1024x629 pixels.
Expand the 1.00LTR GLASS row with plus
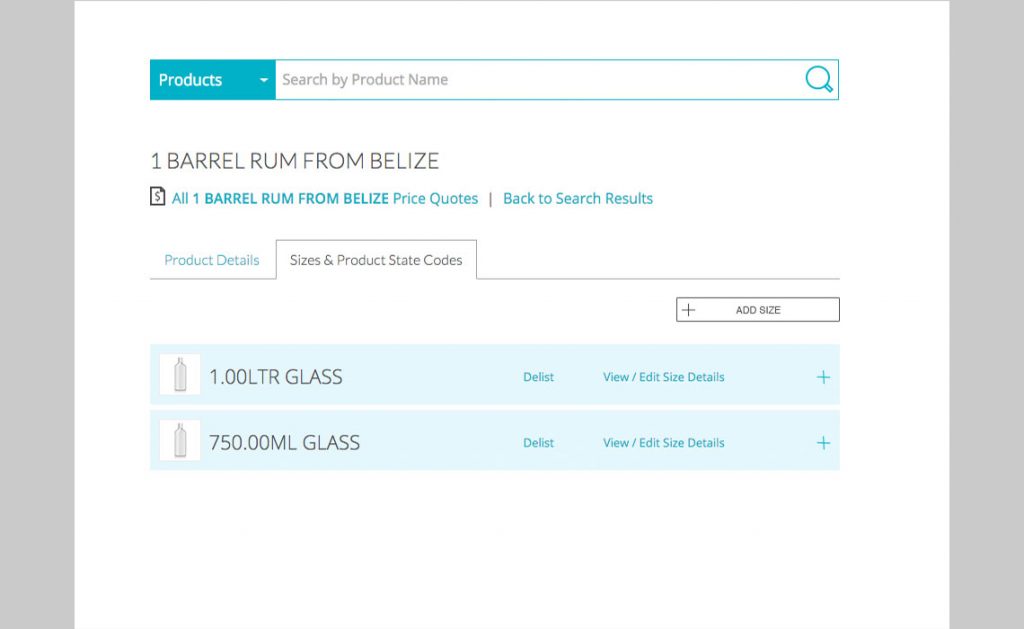pos(823,377)
